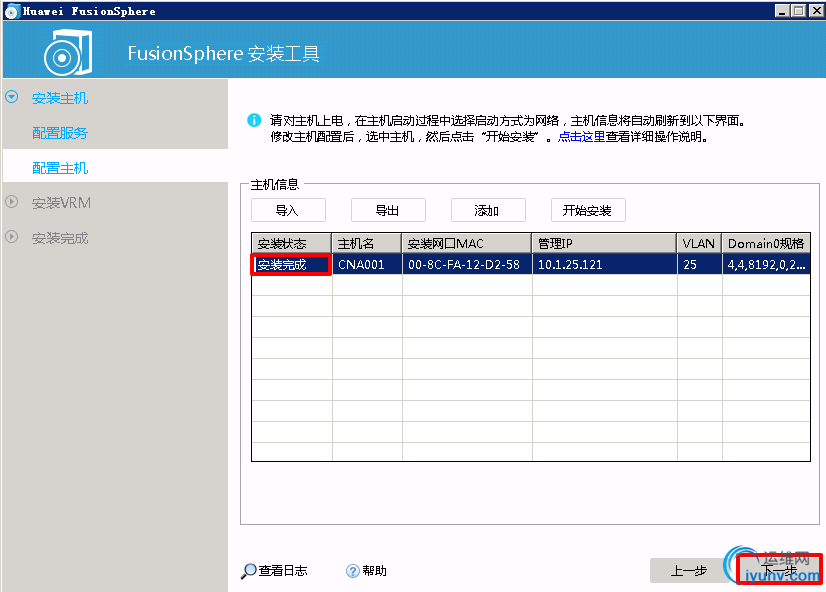Click the question mark help icon

pyautogui.click(x=352, y=571)
